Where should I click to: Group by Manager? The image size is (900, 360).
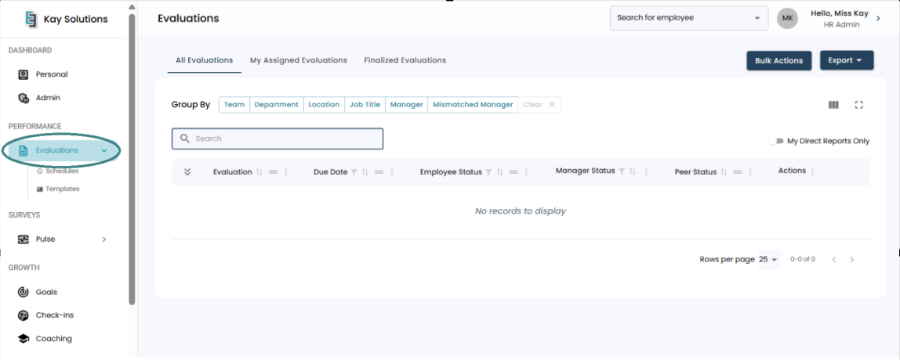tap(406, 104)
